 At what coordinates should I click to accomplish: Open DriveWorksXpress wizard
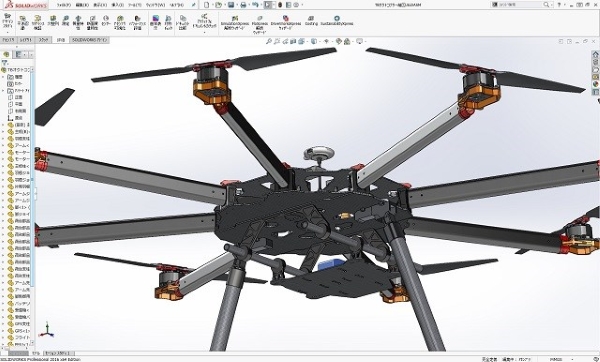(x=286, y=22)
